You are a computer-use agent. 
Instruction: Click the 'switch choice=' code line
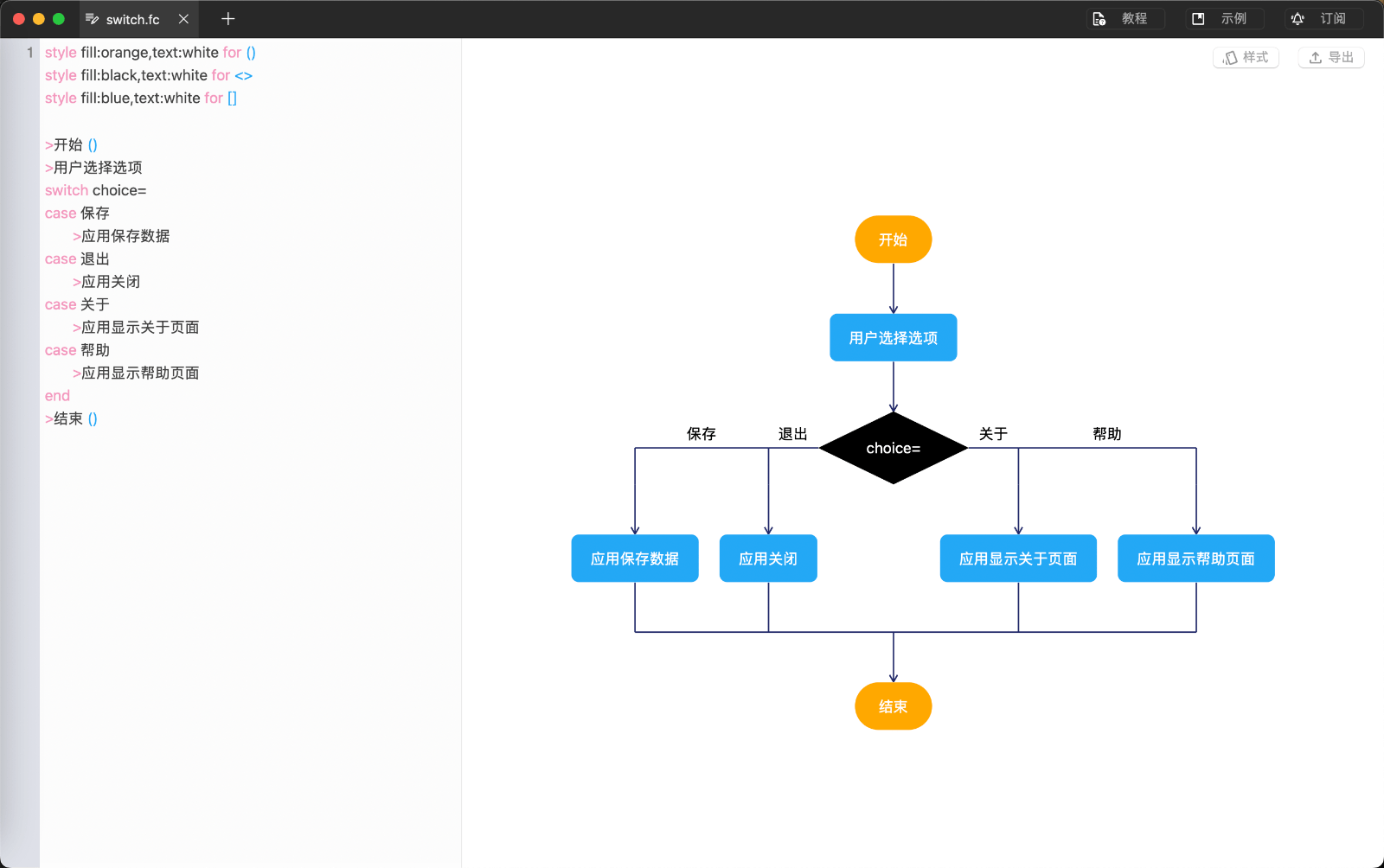(96, 190)
